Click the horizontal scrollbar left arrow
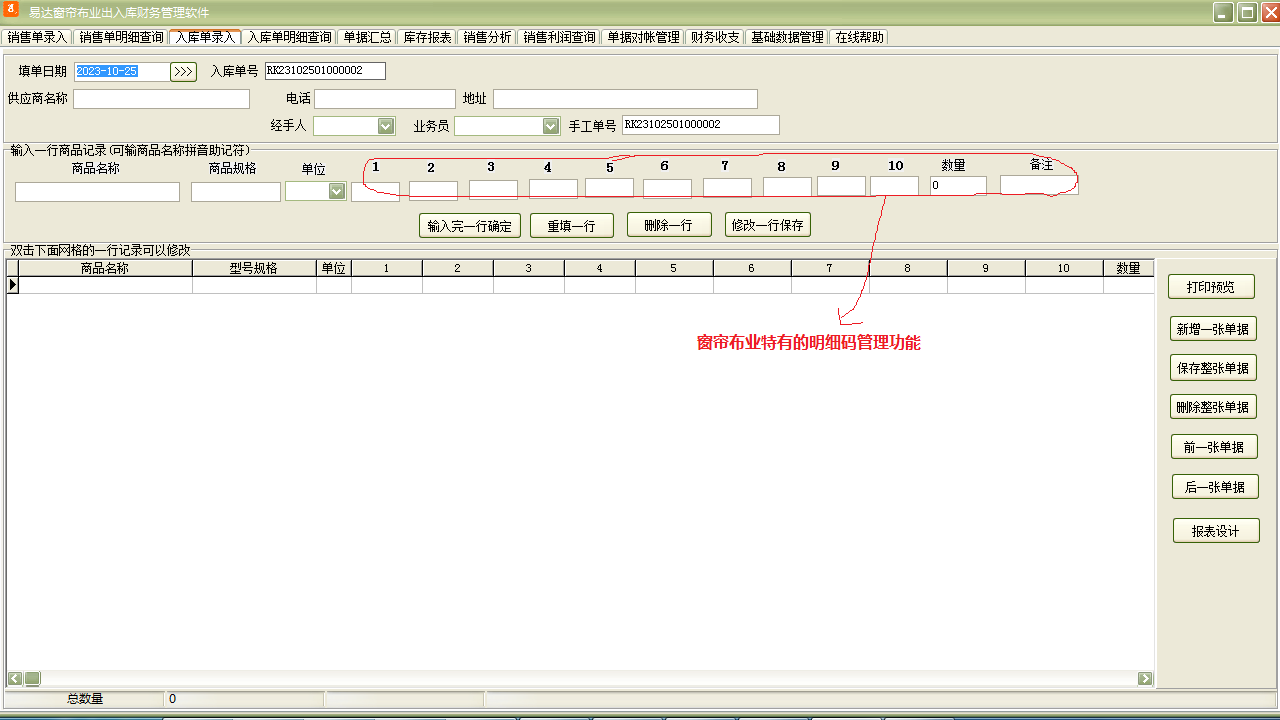Viewport: 1280px width, 720px height. coord(15,678)
